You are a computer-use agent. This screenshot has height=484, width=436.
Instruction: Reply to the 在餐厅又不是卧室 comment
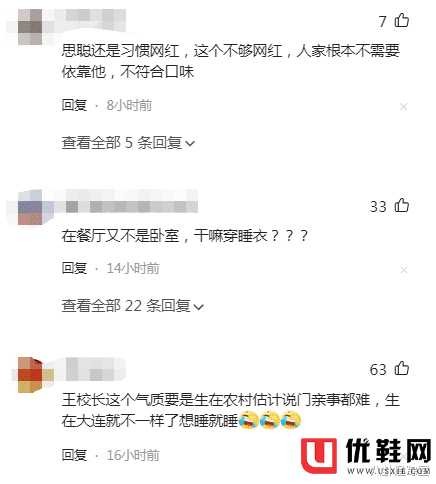click(74, 268)
